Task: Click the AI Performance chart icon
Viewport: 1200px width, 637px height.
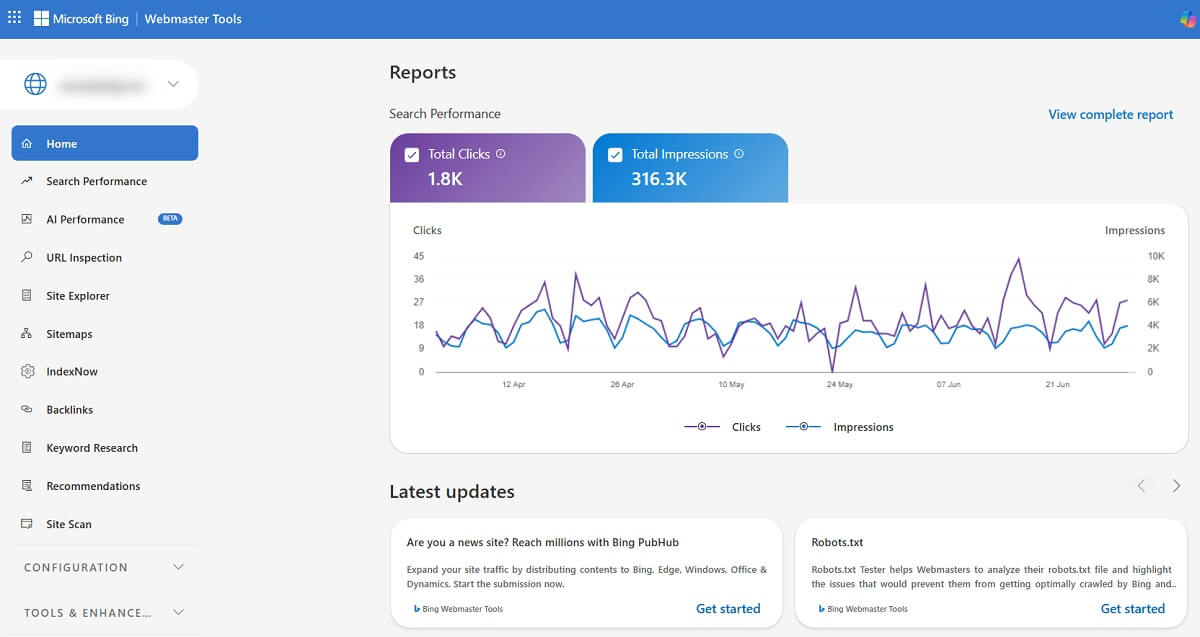Action: click(27, 219)
